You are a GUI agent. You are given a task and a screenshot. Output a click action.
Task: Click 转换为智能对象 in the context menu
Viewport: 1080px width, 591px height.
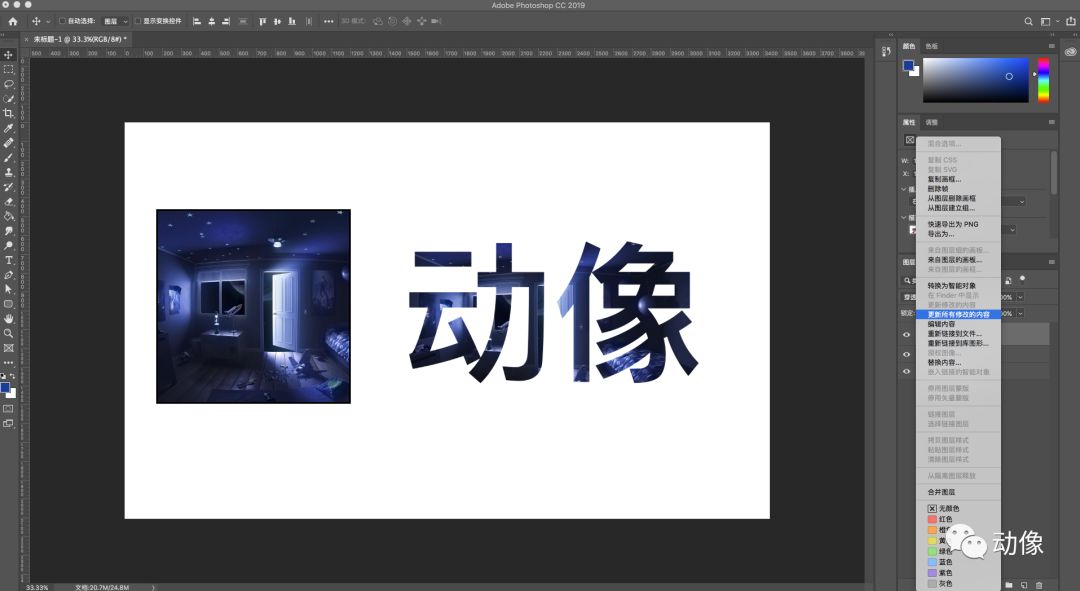pyautogui.click(x=954, y=284)
